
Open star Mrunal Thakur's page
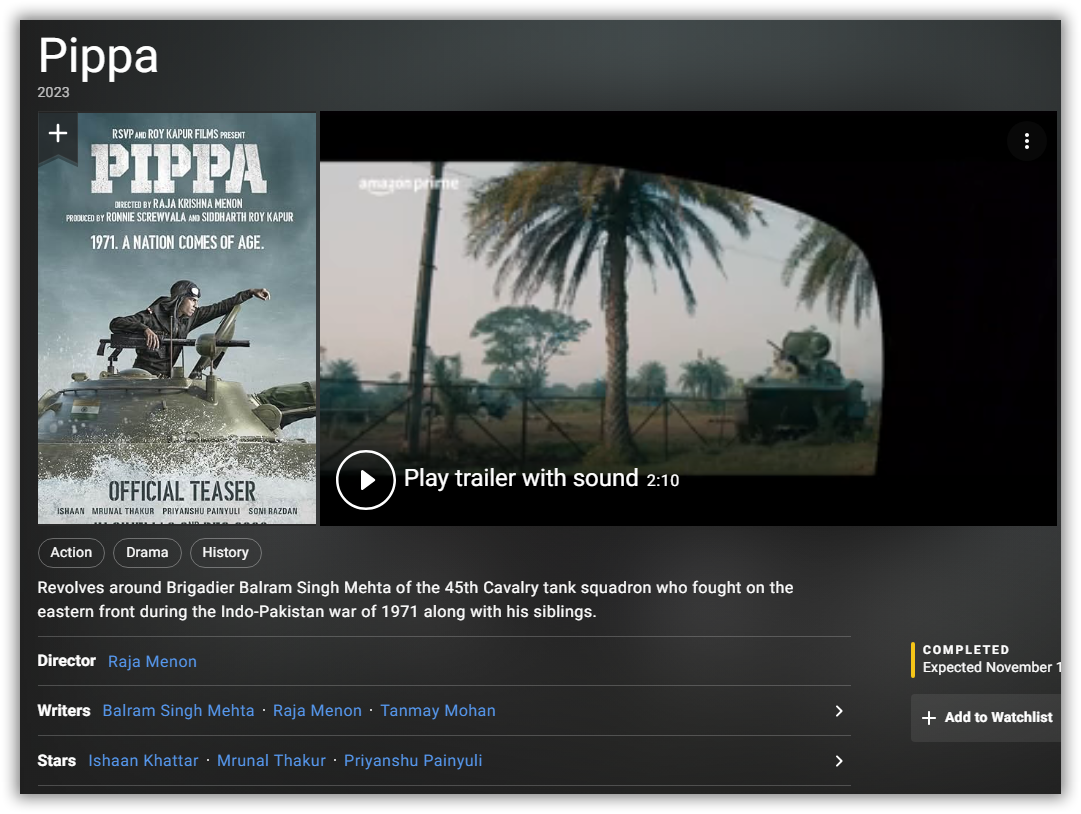coord(271,760)
